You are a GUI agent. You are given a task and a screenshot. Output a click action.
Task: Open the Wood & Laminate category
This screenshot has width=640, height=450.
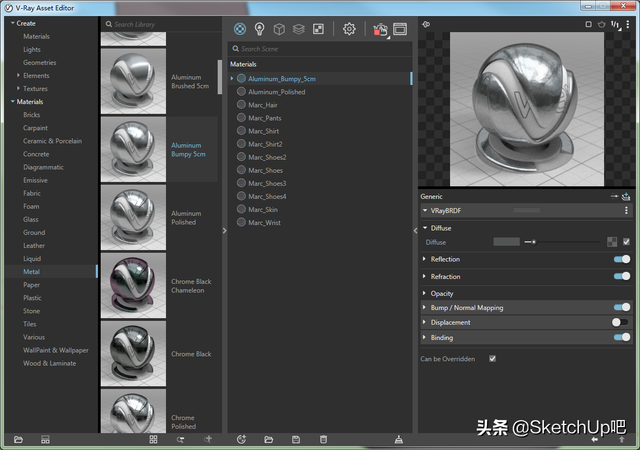coord(50,363)
